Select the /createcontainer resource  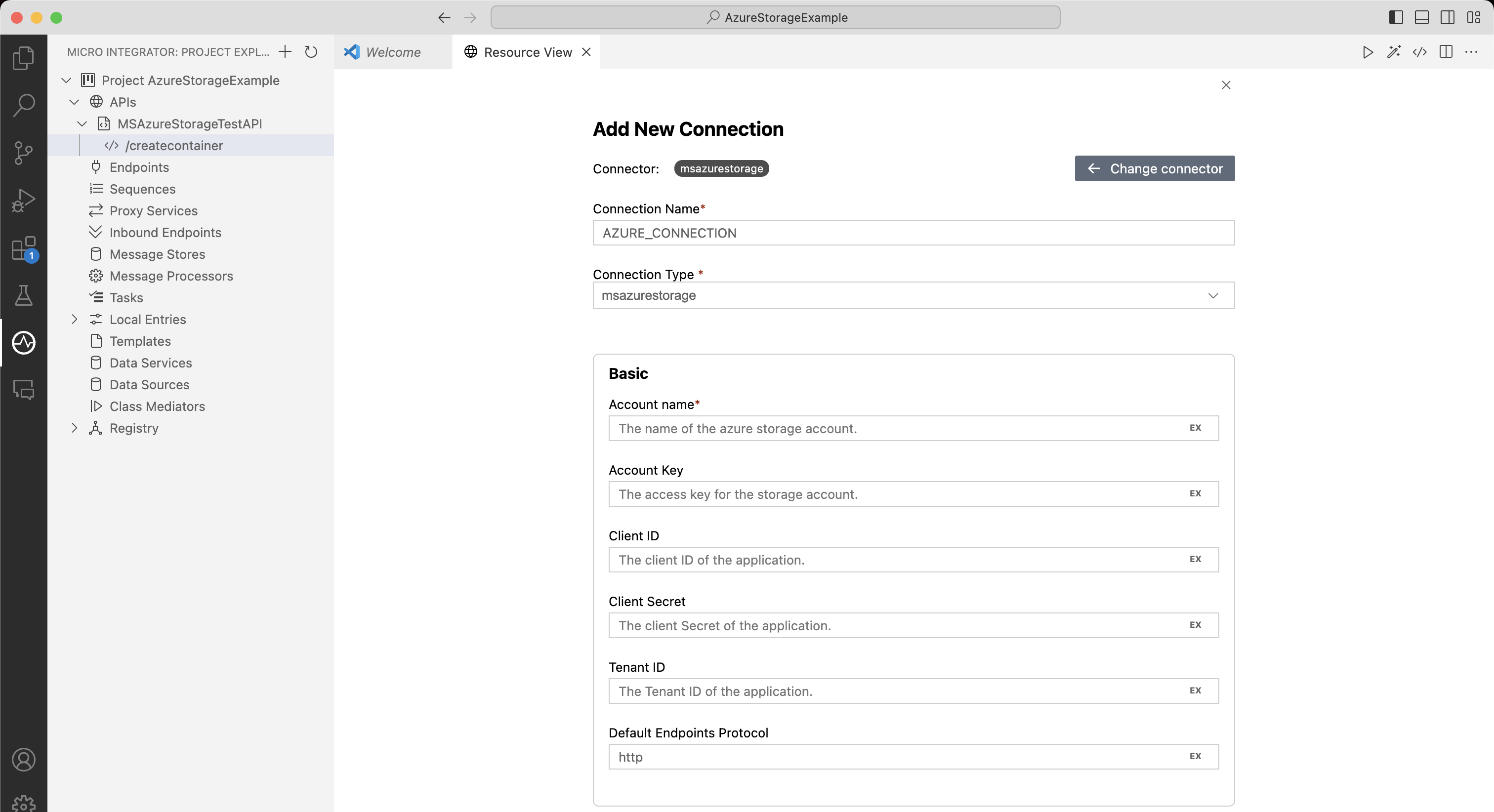pyautogui.click(x=191, y=146)
